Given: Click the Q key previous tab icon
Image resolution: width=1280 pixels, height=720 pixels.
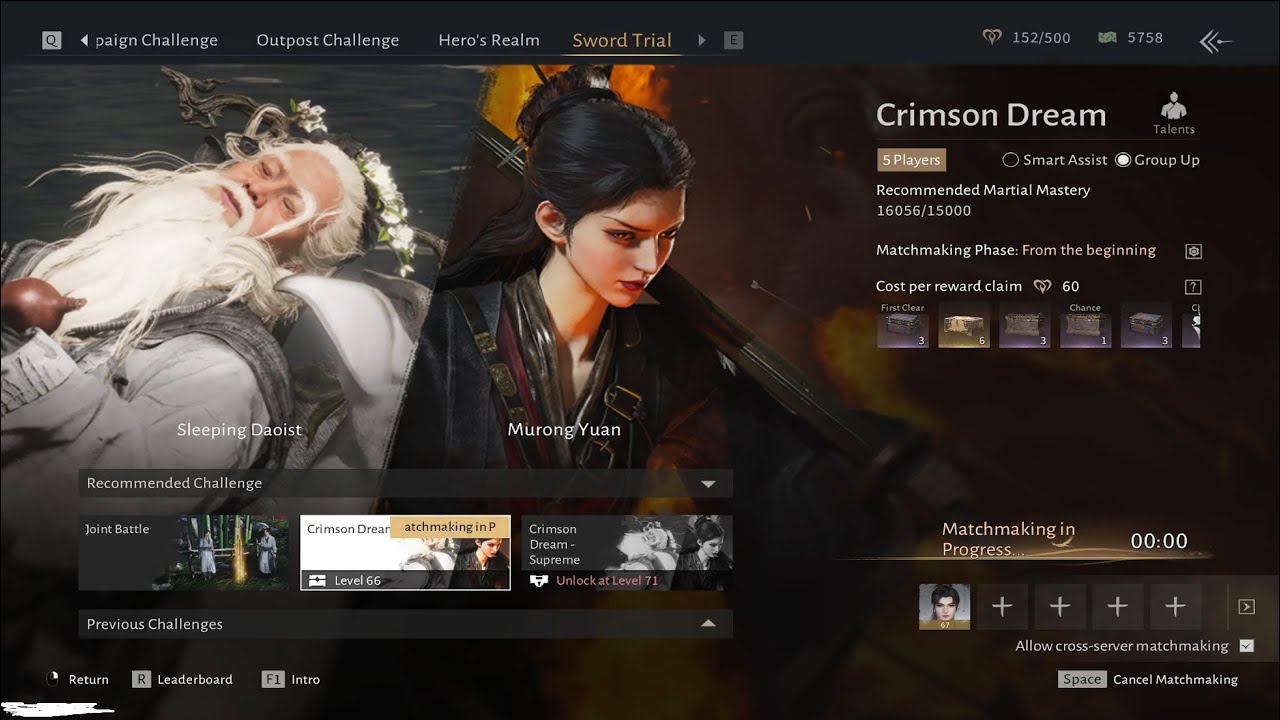Looking at the screenshot, I should (x=52, y=40).
